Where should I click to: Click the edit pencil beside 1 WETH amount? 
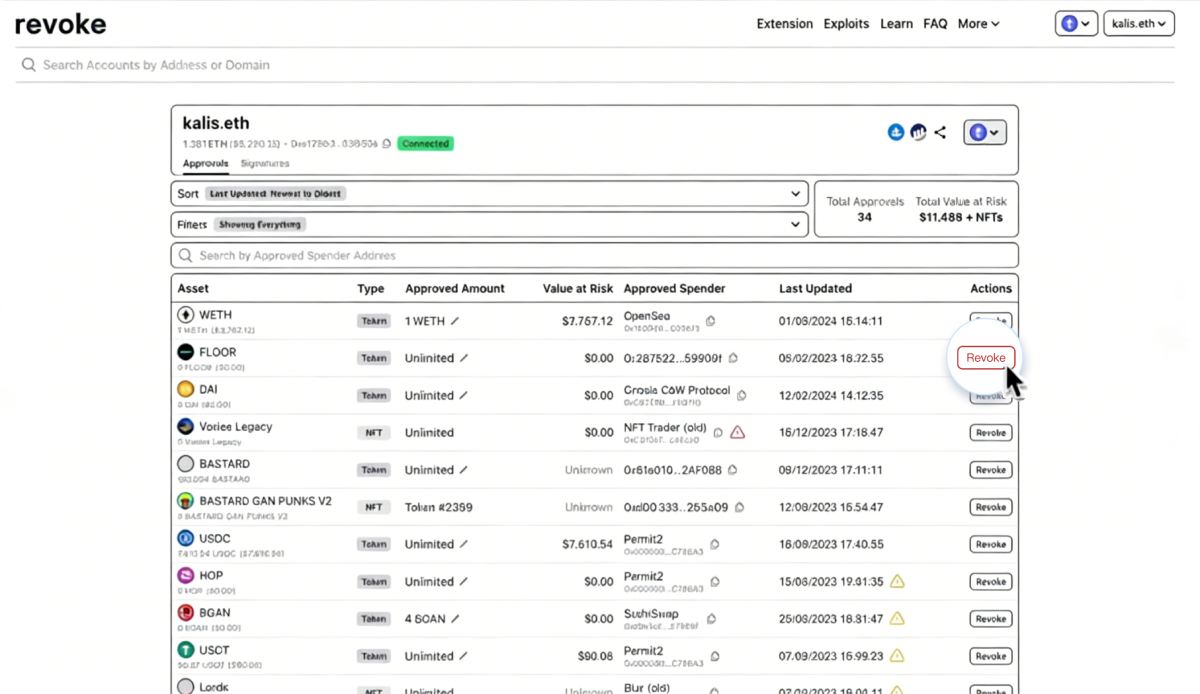pos(455,321)
